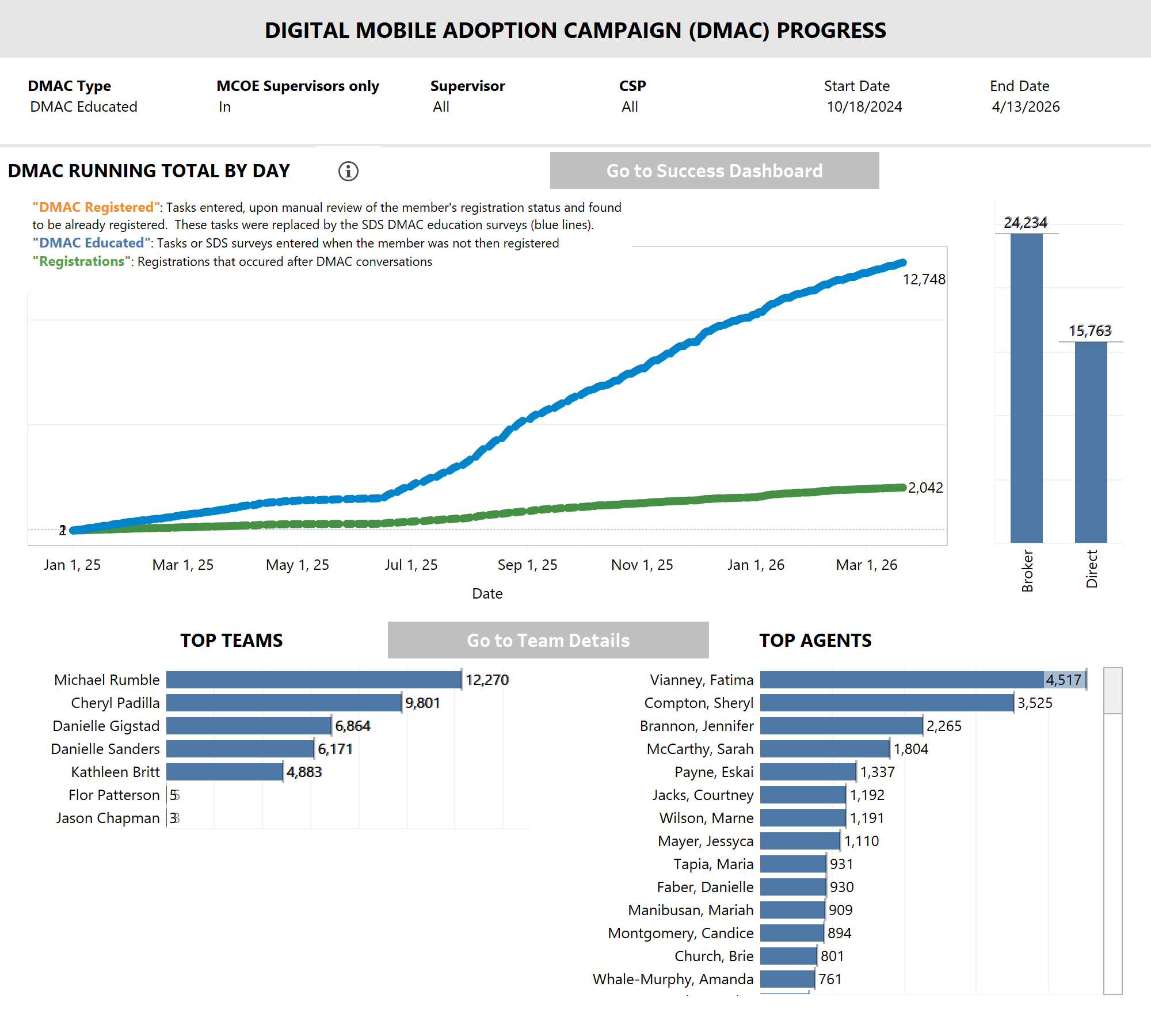Click the info icon beside DMAC RUNNING TOTAL BY DAY
1151x1036 pixels.
[x=349, y=171]
